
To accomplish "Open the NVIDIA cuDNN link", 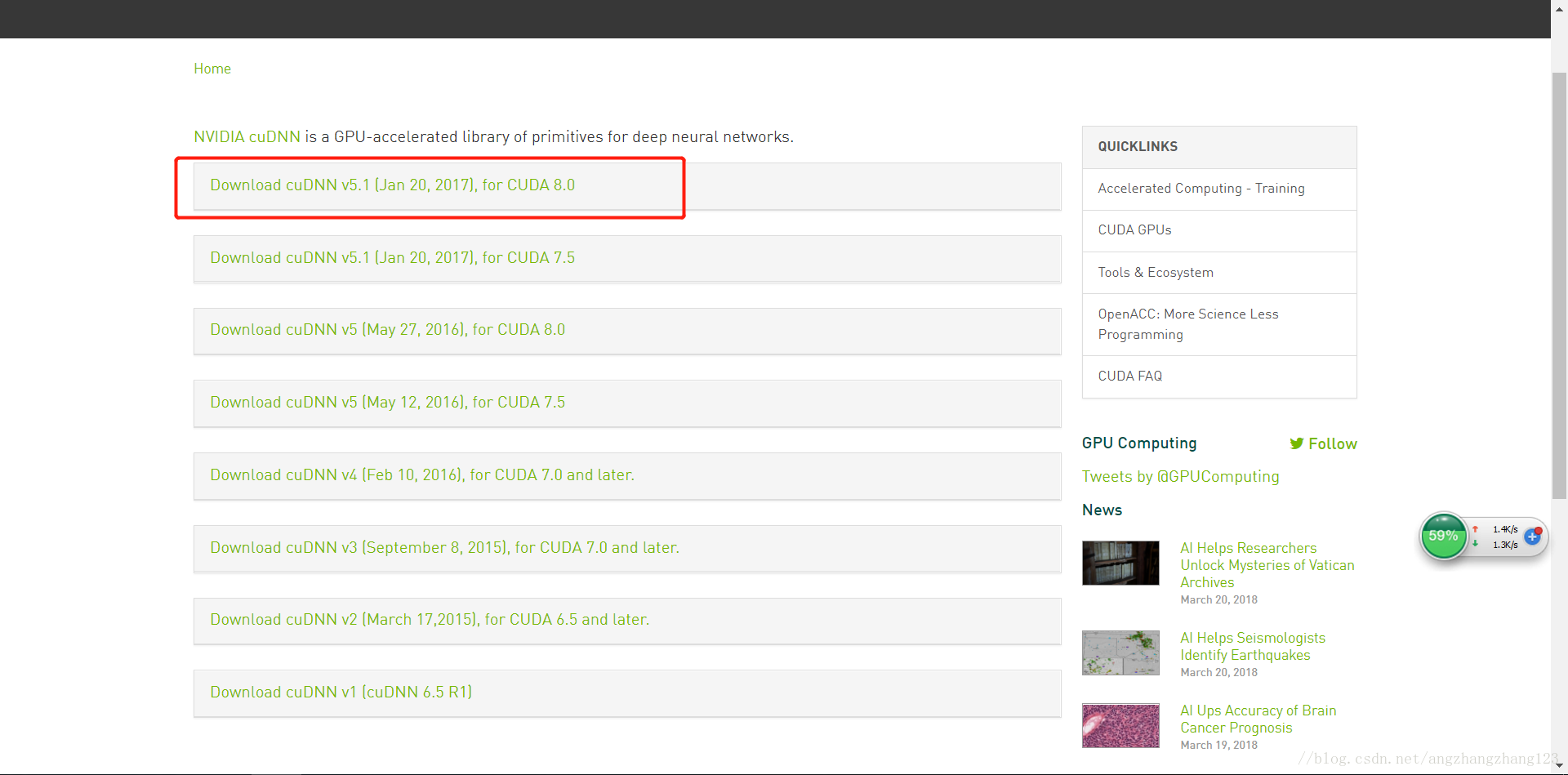I will (x=247, y=136).
